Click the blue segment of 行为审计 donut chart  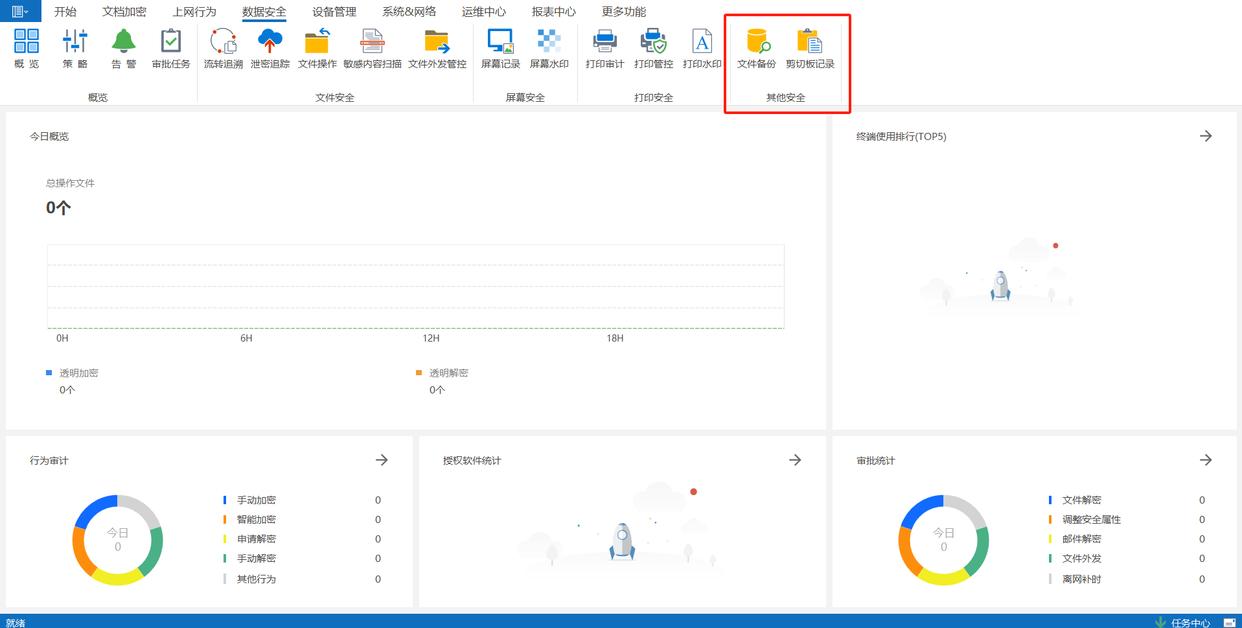99,508
